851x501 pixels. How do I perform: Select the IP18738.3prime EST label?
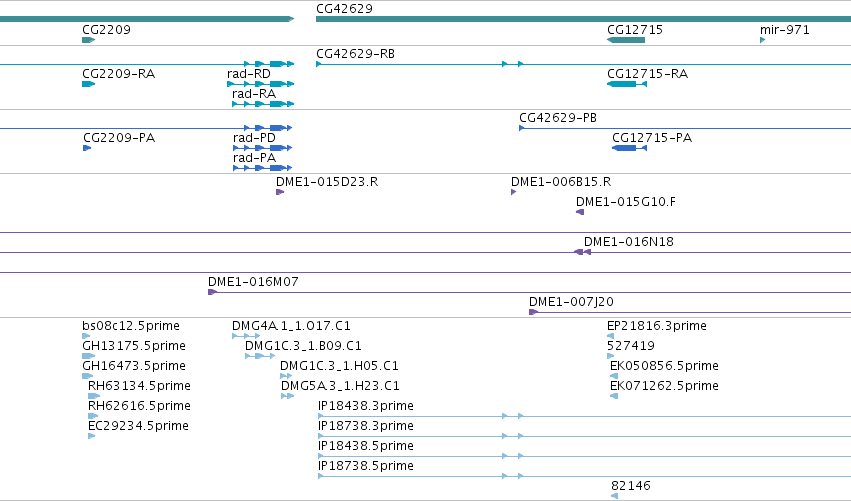[366, 426]
